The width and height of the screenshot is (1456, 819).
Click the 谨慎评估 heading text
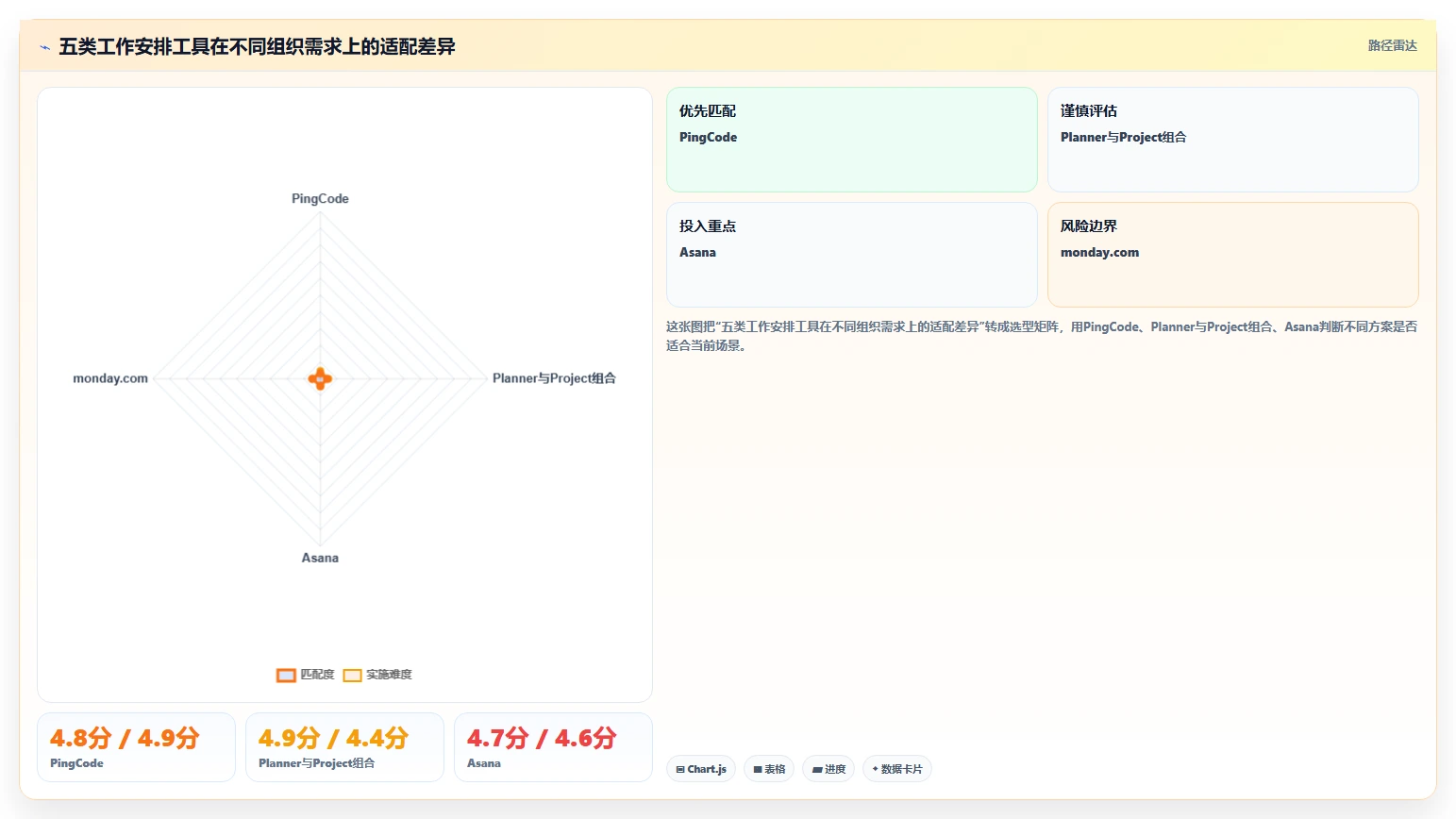coord(1089,111)
